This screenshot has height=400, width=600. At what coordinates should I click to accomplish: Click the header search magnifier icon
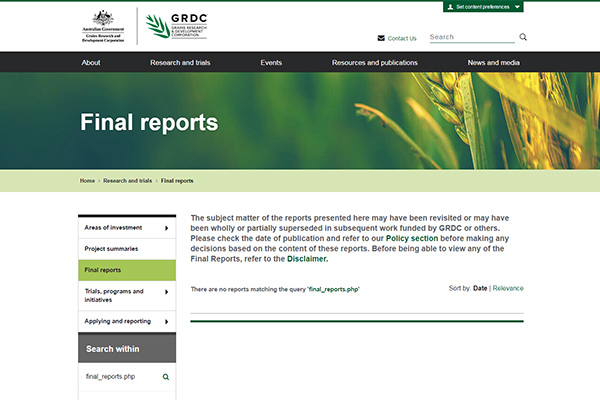(x=523, y=37)
